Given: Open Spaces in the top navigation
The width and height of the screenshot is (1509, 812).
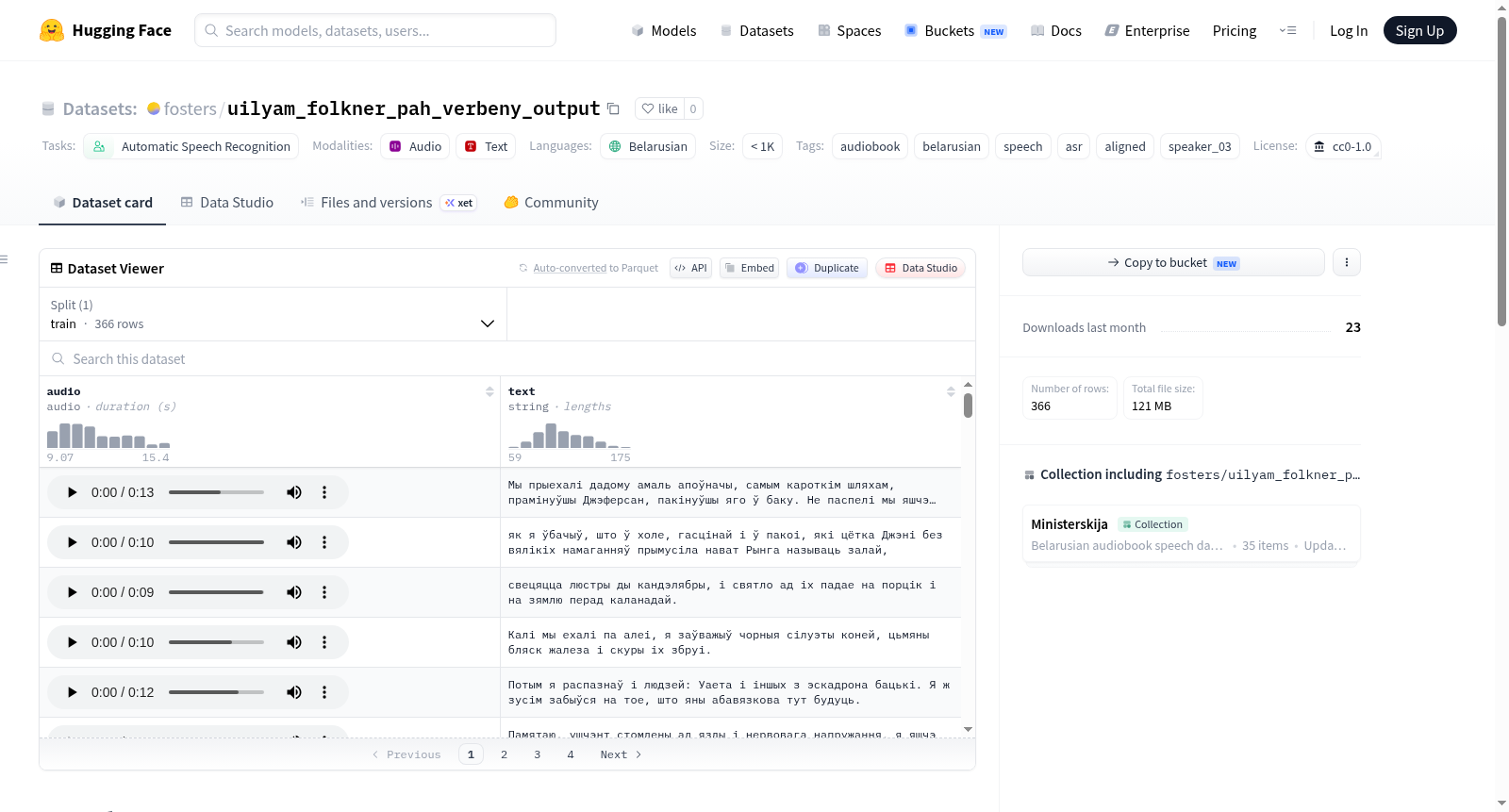Looking at the screenshot, I should click(850, 30).
